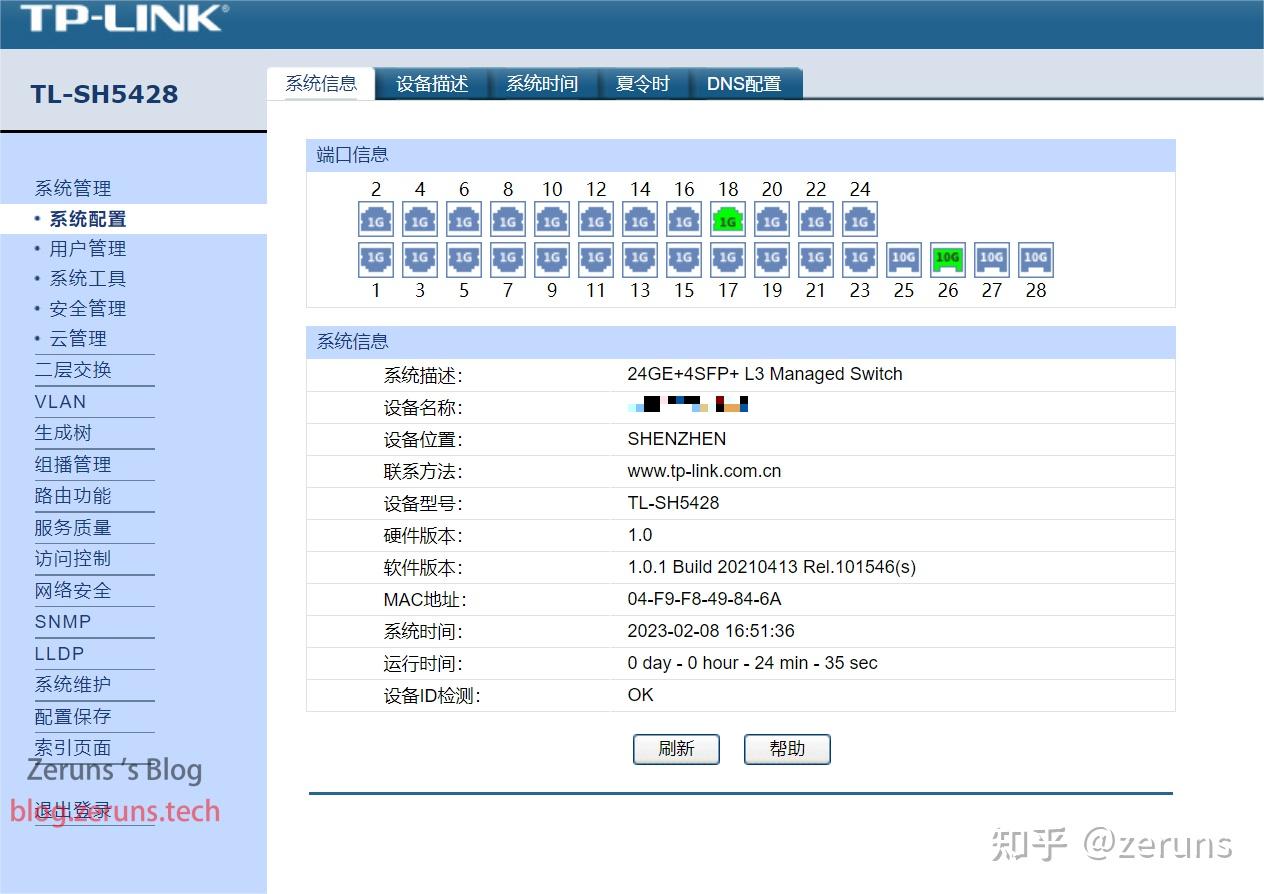1264x894 pixels.
Task: Click port 12 icon
Action: pyautogui.click(x=596, y=219)
